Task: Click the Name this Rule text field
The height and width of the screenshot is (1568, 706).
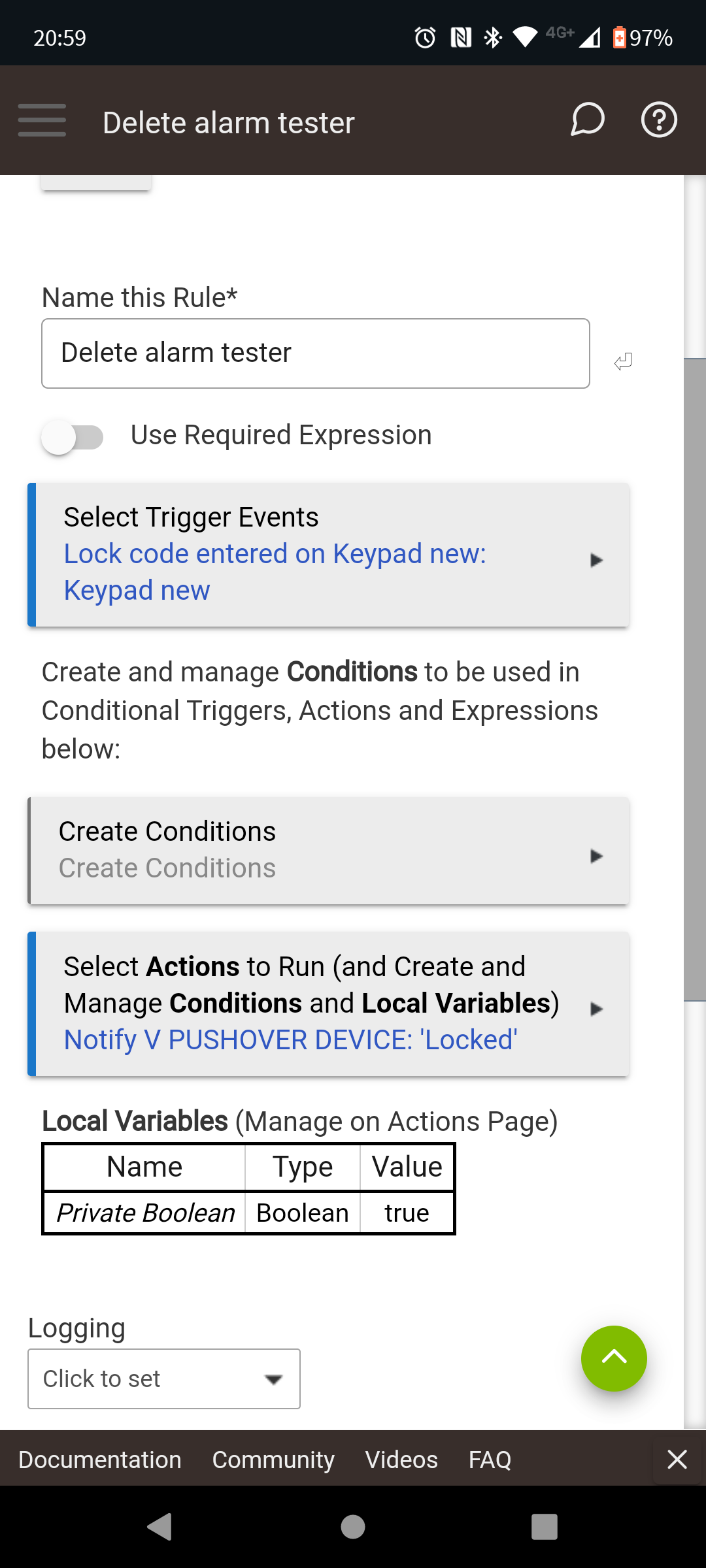Action: 316,353
